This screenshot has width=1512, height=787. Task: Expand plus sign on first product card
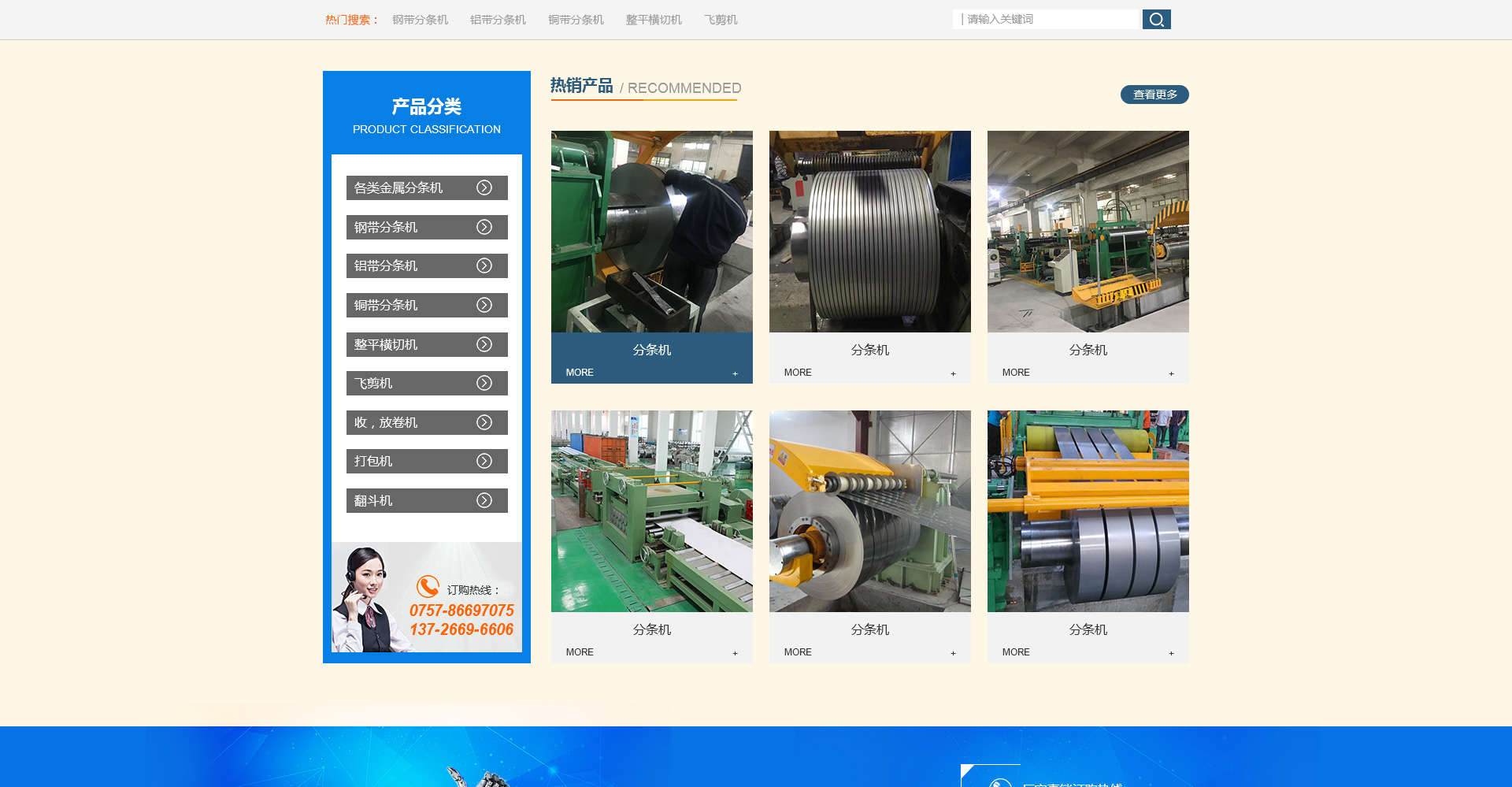pos(735,373)
